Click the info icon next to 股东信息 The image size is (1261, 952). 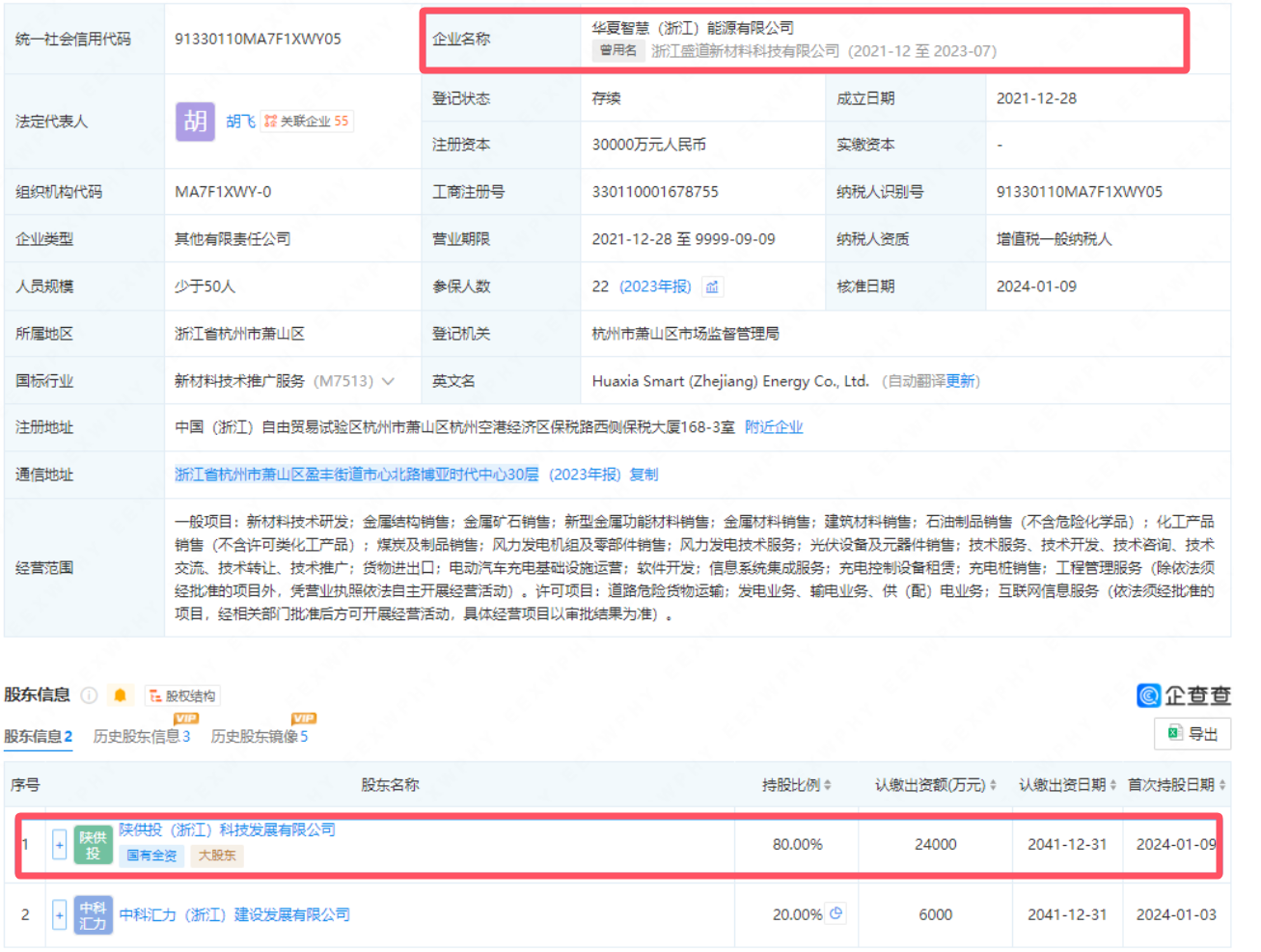(x=89, y=694)
